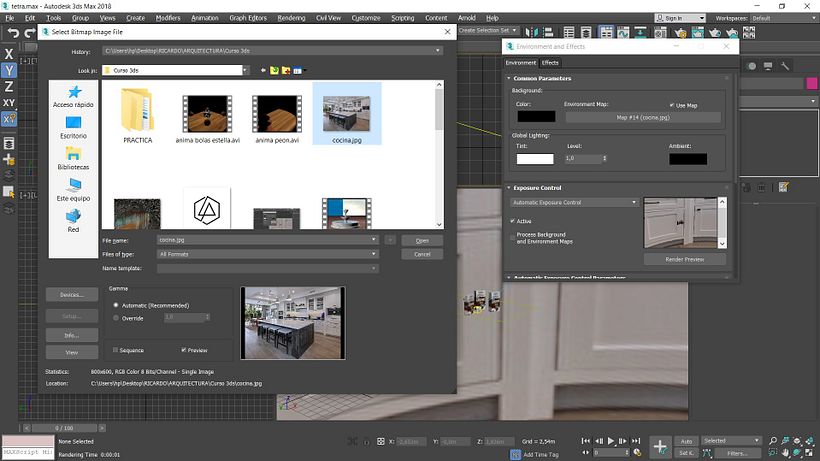The width and height of the screenshot is (820, 461).
Task: Switch to the Environment tab
Action: pyautogui.click(x=520, y=63)
